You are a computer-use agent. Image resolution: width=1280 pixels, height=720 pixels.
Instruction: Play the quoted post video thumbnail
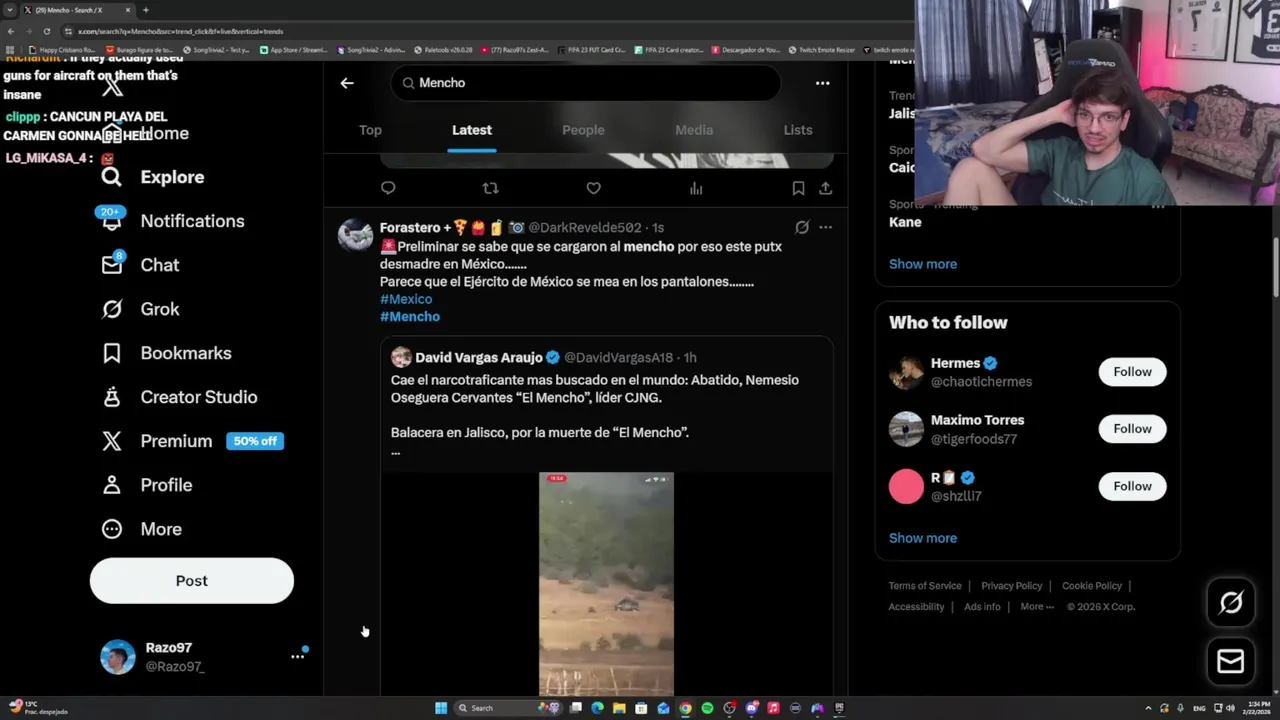tap(606, 584)
